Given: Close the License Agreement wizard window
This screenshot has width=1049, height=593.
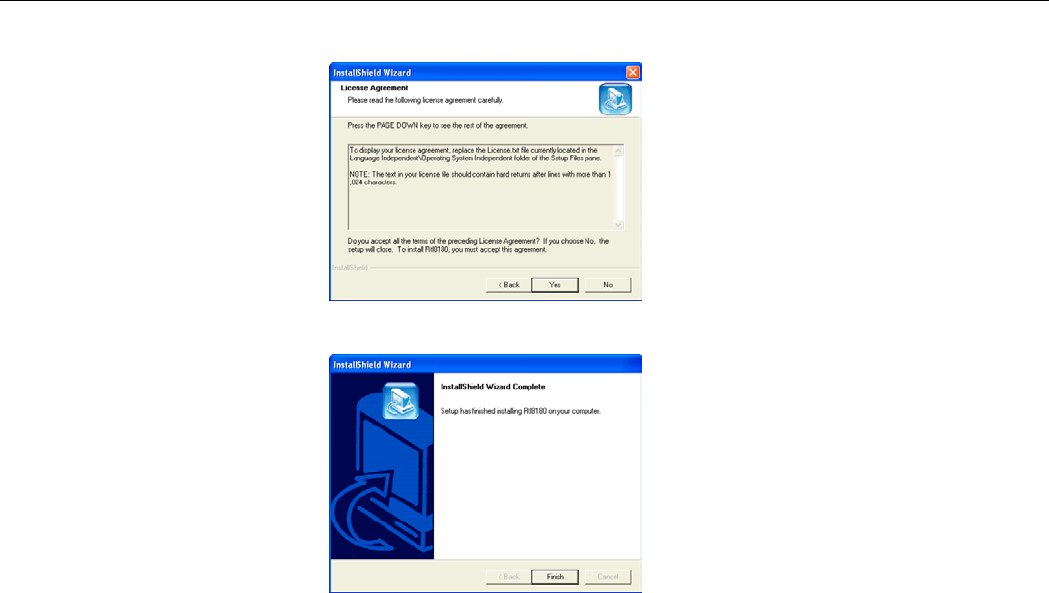Looking at the screenshot, I should tap(632, 72).
